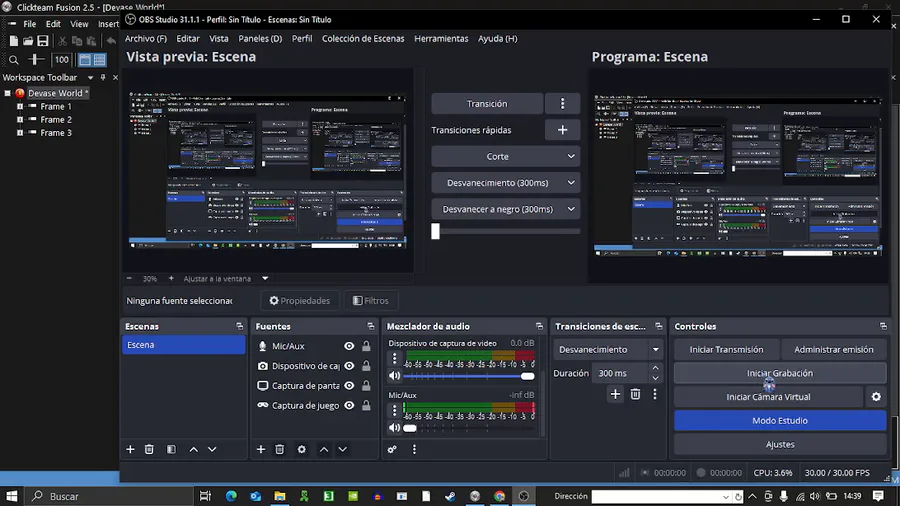Open scene filters icon in Escenas toolbar
The height and width of the screenshot is (506, 900).
tap(171, 449)
